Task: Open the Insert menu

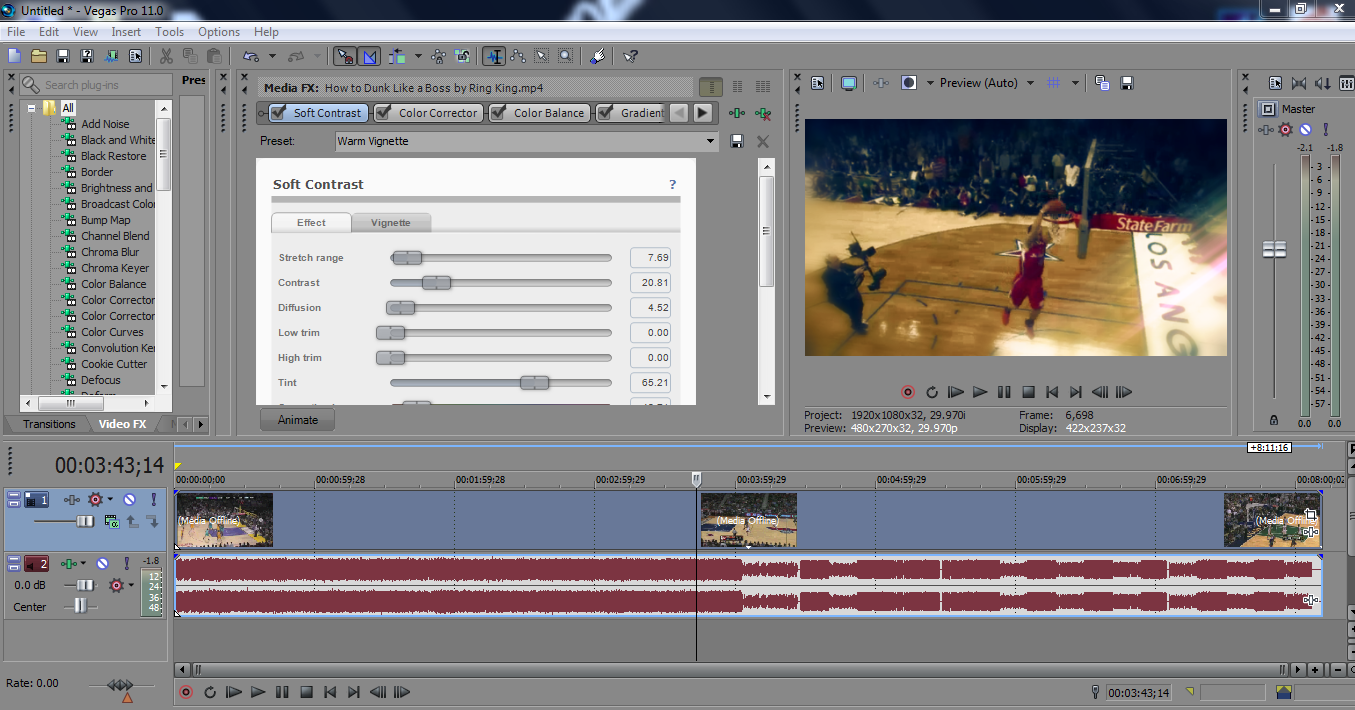Action: [126, 32]
